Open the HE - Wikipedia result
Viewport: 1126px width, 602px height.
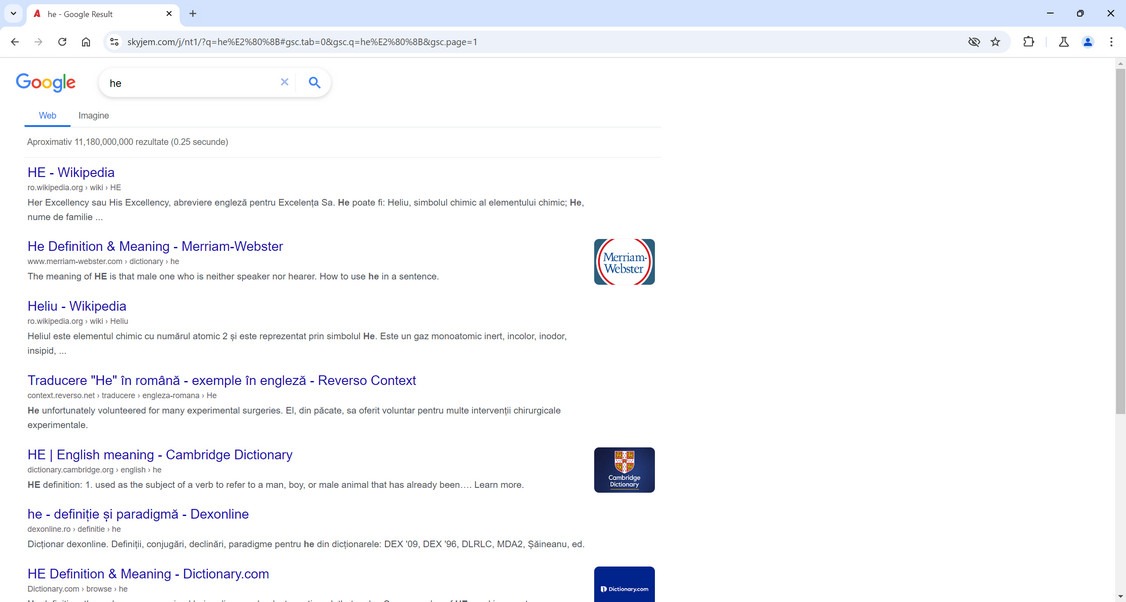tap(70, 172)
